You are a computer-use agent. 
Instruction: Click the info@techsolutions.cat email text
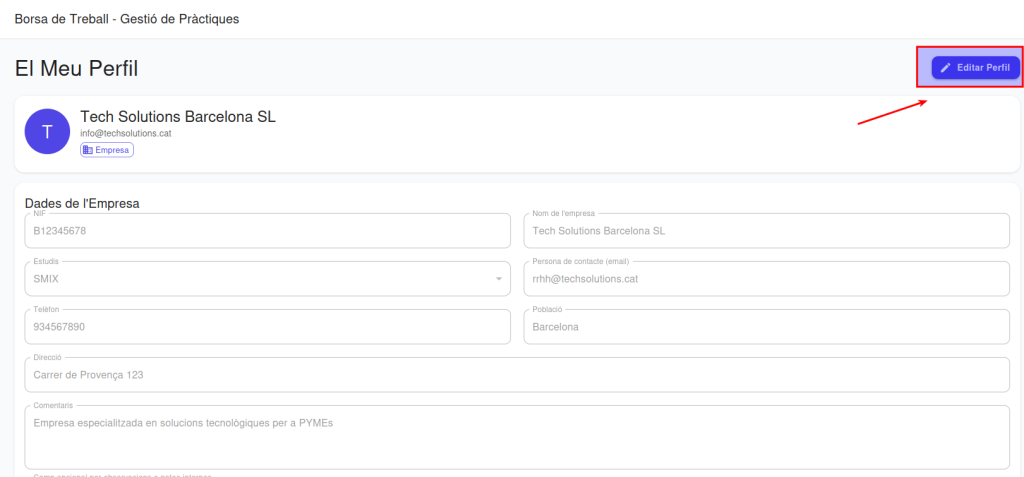126,133
